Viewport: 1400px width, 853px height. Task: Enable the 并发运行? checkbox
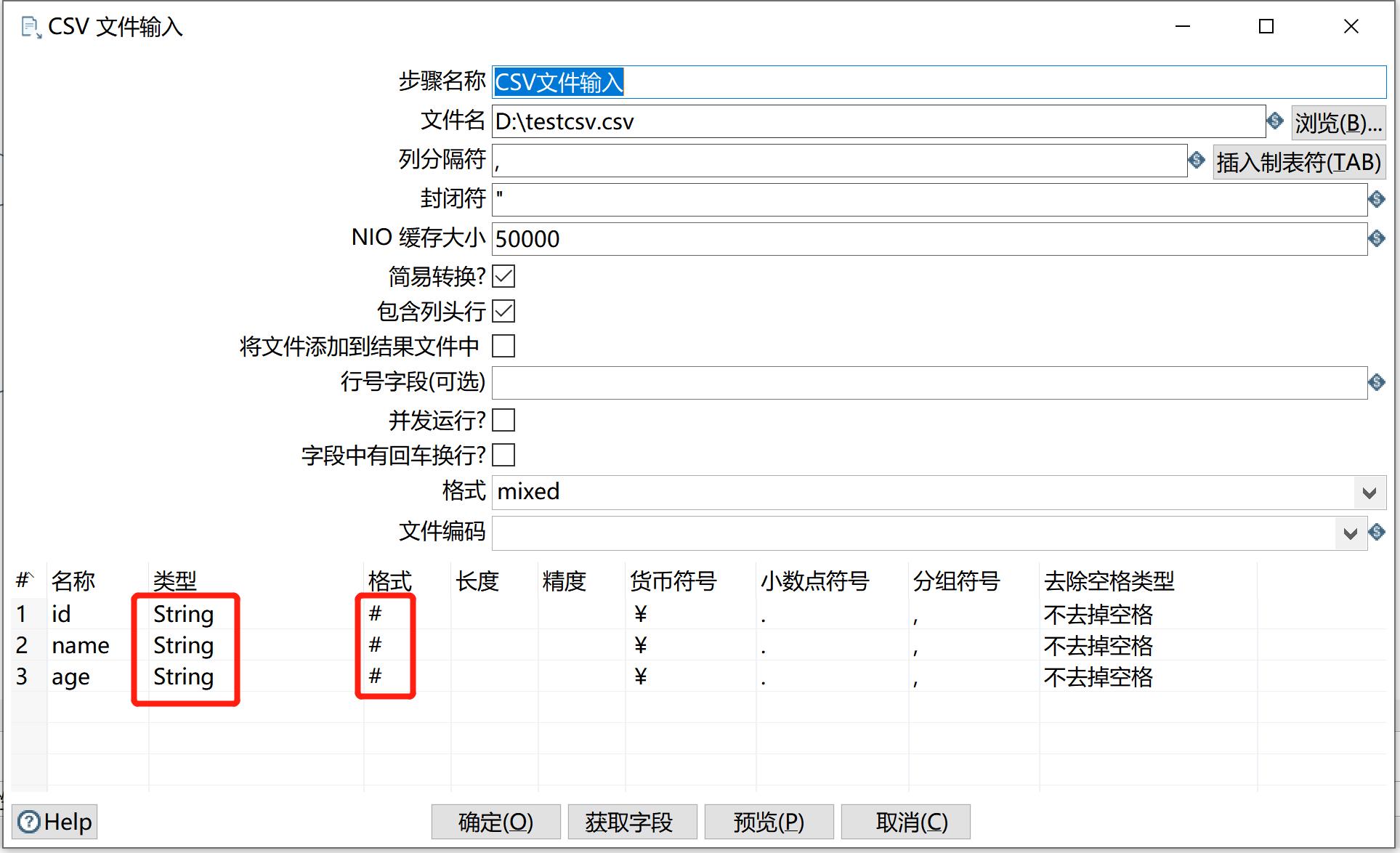click(x=503, y=420)
